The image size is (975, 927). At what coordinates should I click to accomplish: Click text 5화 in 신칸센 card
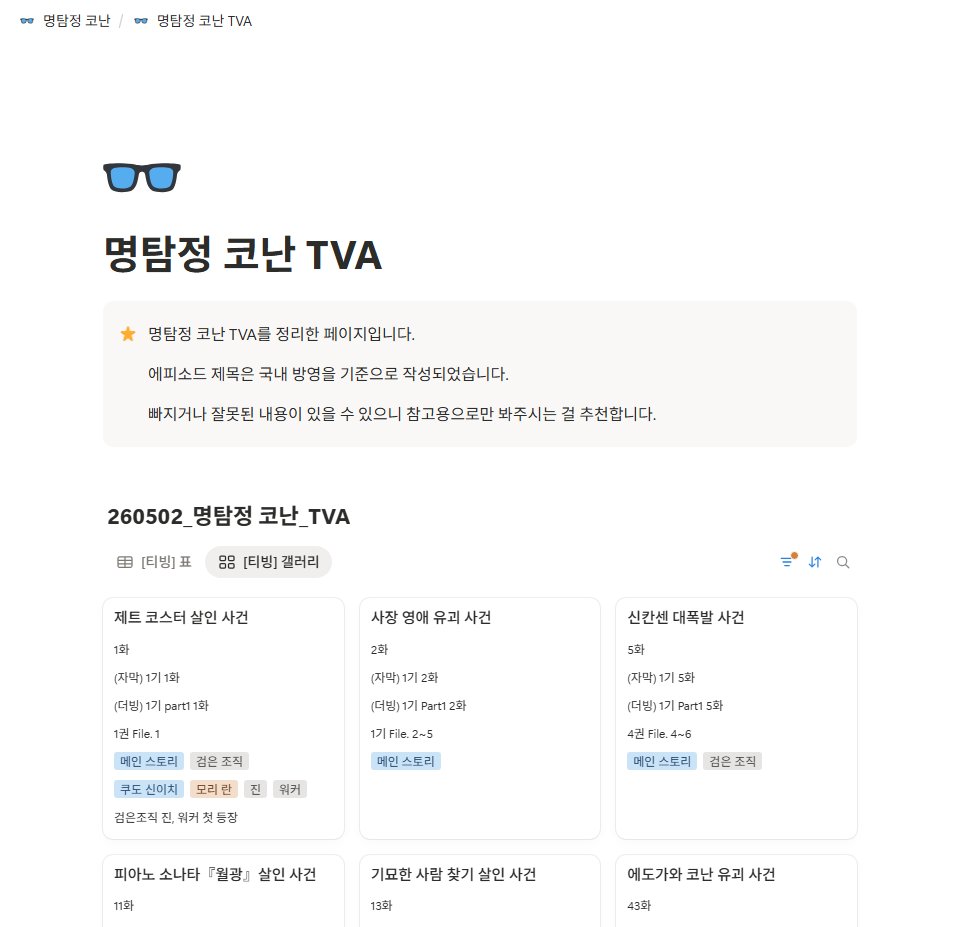pos(636,649)
